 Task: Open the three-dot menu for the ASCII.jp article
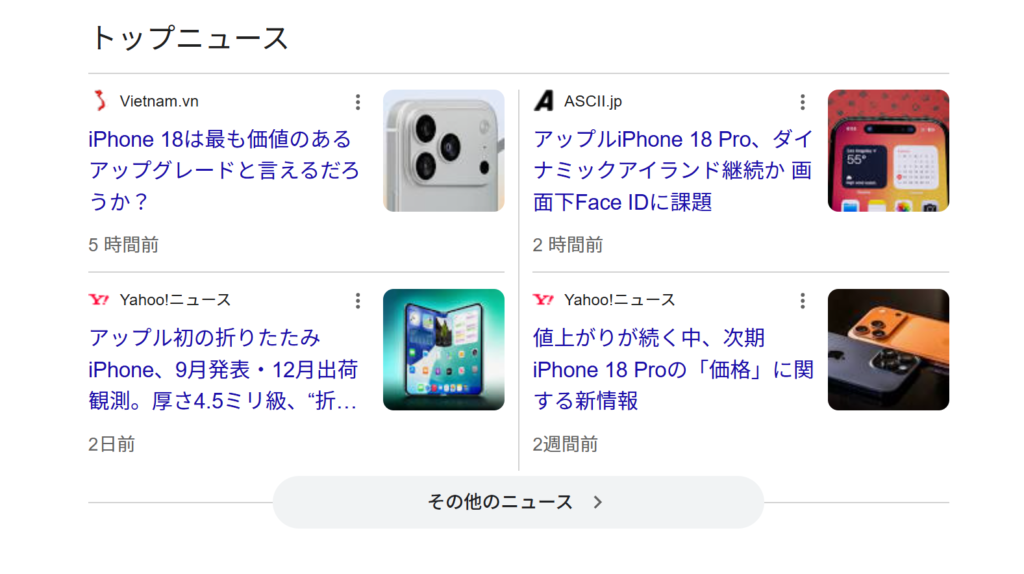[801, 102]
